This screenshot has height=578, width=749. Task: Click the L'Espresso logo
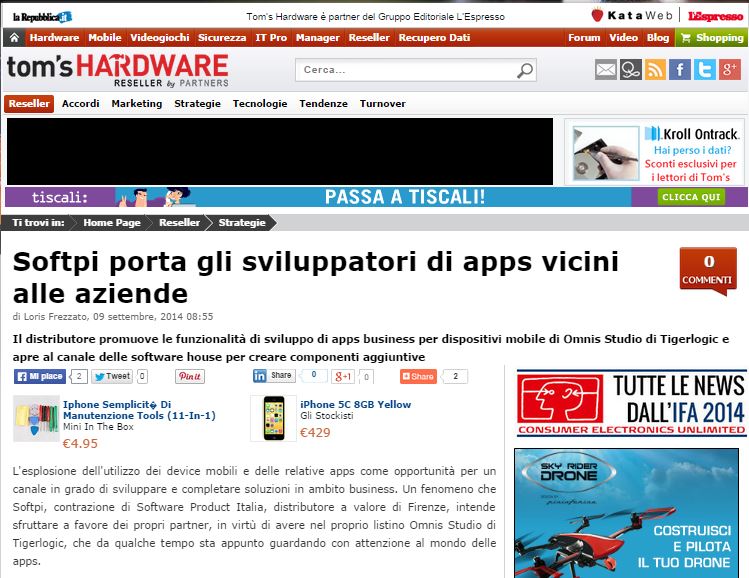(x=715, y=16)
